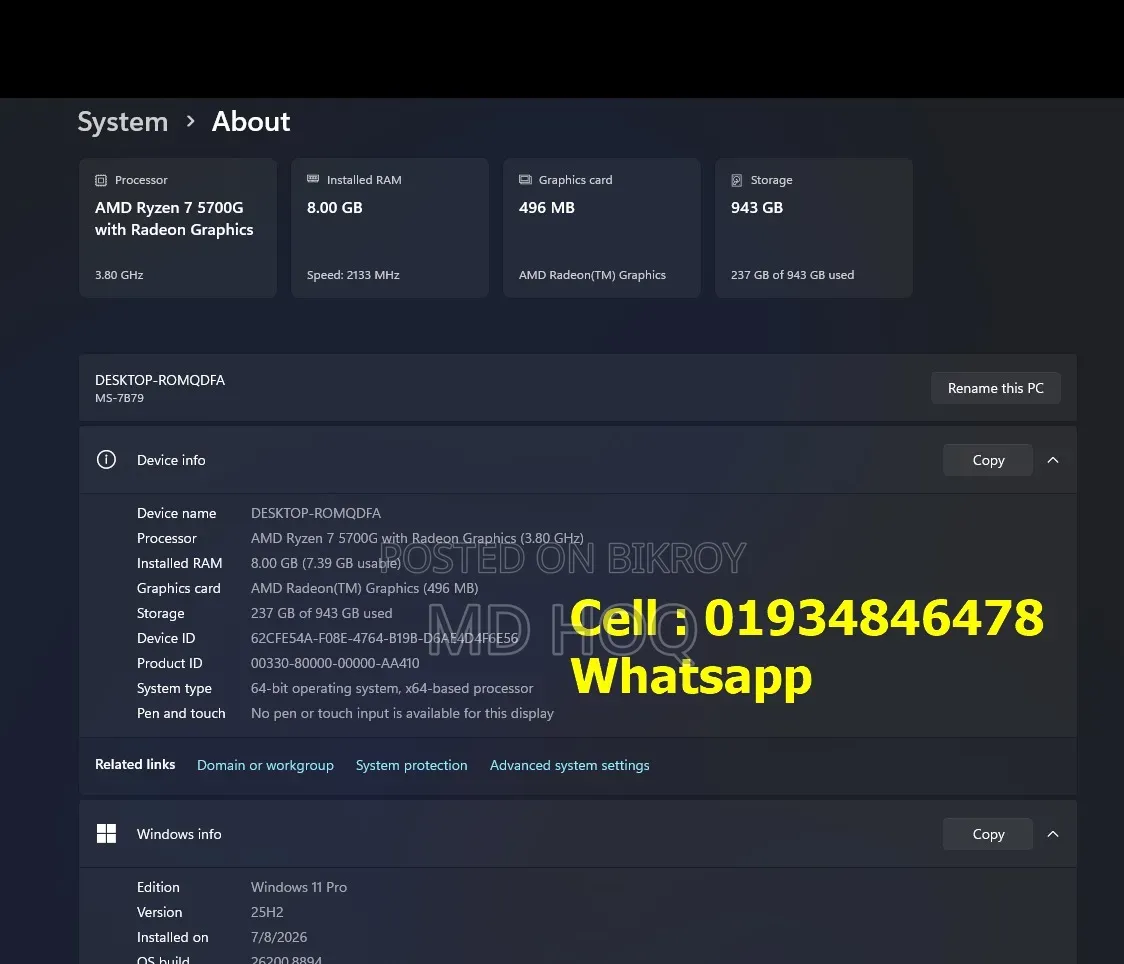Image resolution: width=1124 pixels, height=964 pixels.
Task: Click the '3.80 GHz' processor speed
Action: pos(119,275)
